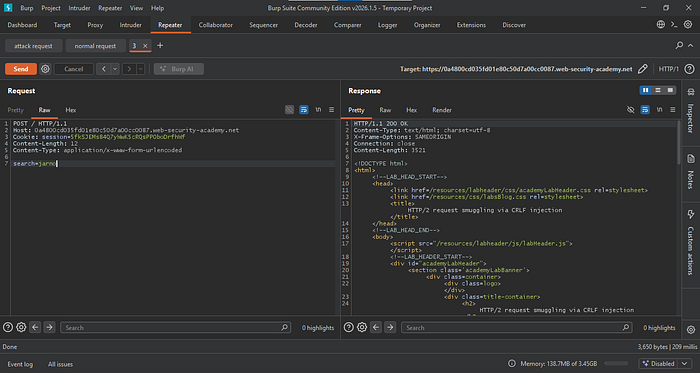The height and width of the screenshot is (373, 700).
Task: Add a new Repeater tab with plus
Action: coord(160,46)
